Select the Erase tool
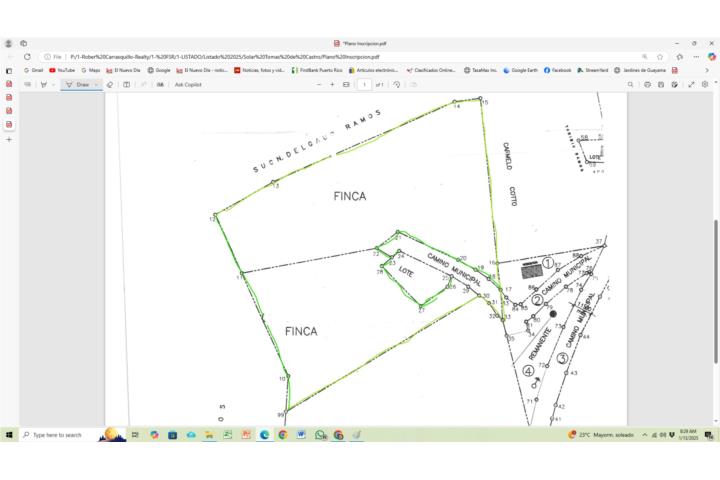The image size is (720, 480). [110, 85]
